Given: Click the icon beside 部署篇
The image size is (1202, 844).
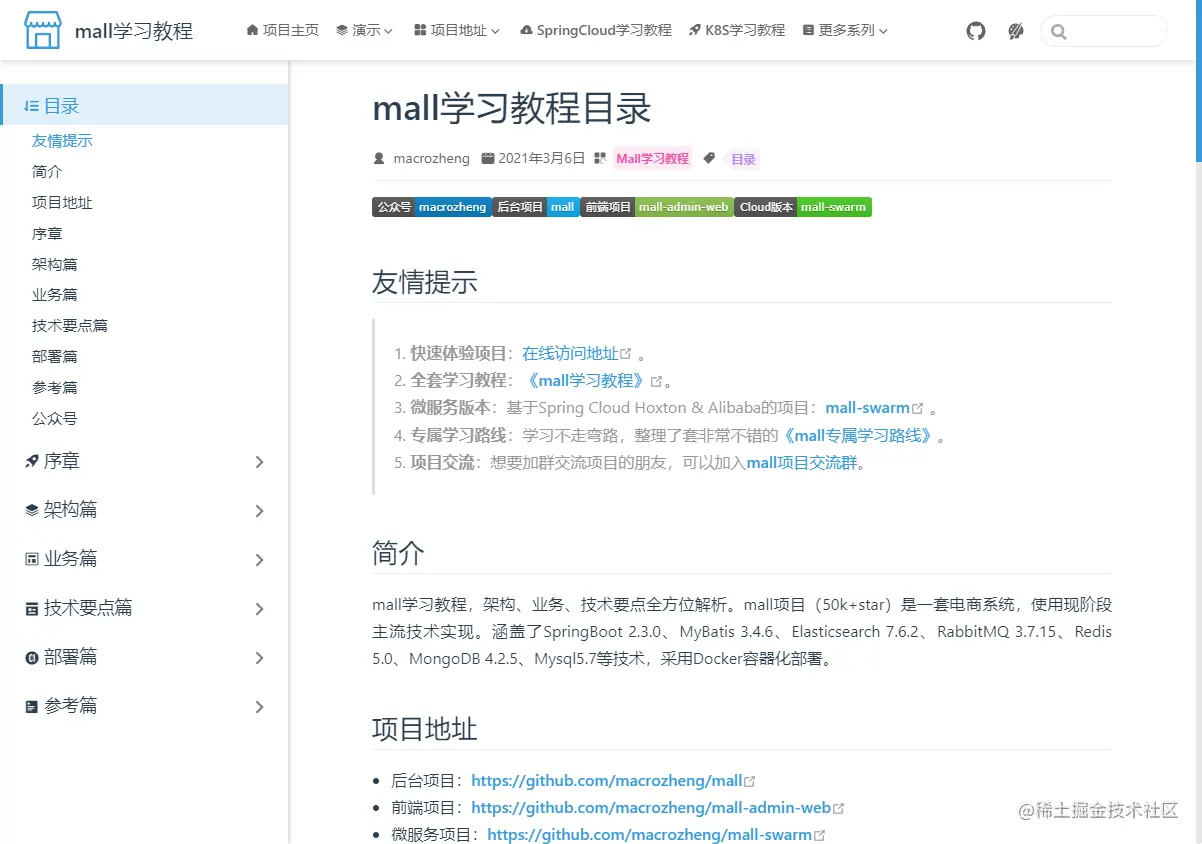Looking at the screenshot, I should pyautogui.click(x=32, y=657).
